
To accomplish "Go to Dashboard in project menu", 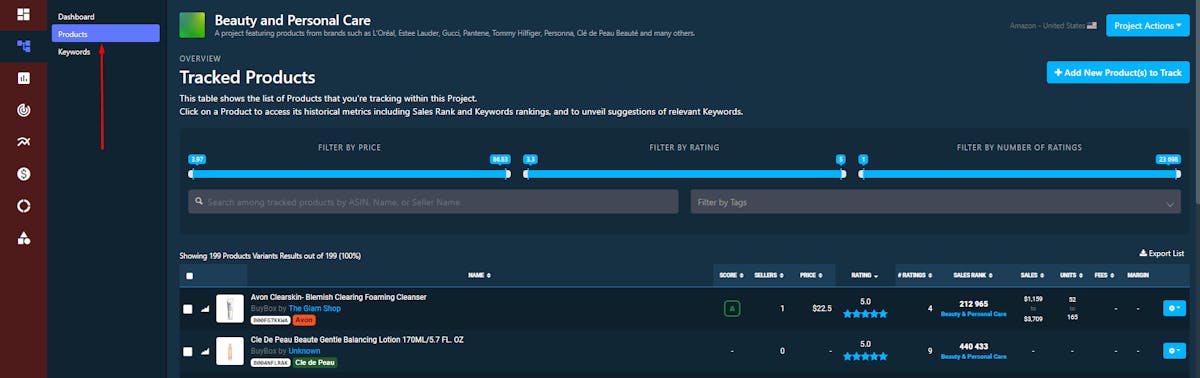I will (77, 17).
